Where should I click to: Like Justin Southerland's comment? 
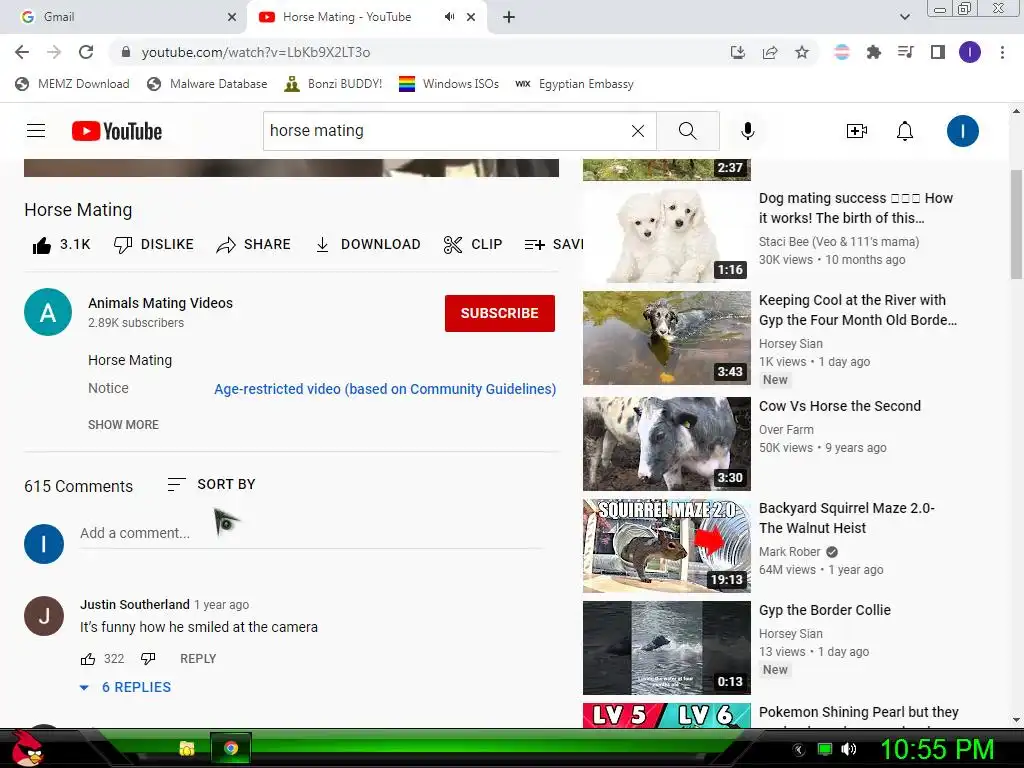88,659
